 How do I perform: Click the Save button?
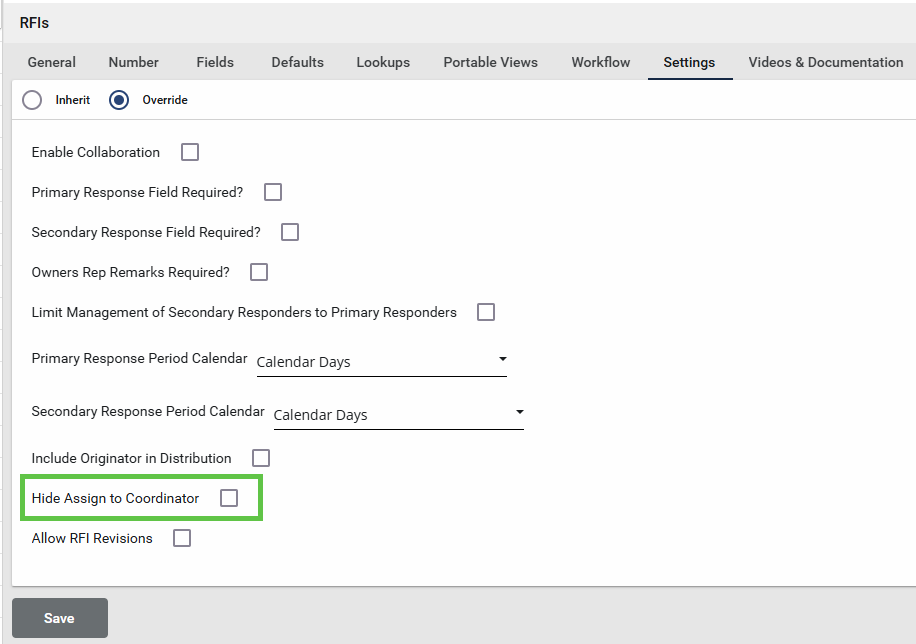coord(59,618)
